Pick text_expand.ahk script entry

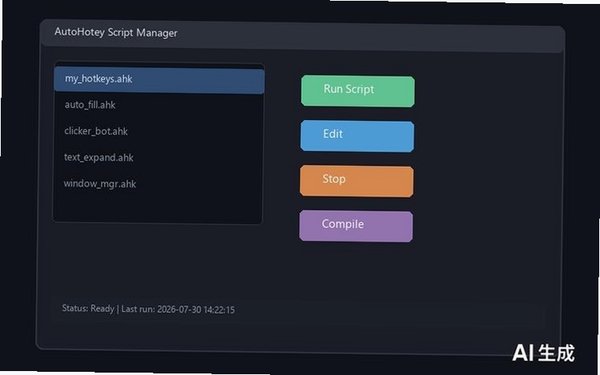[x=158, y=157]
